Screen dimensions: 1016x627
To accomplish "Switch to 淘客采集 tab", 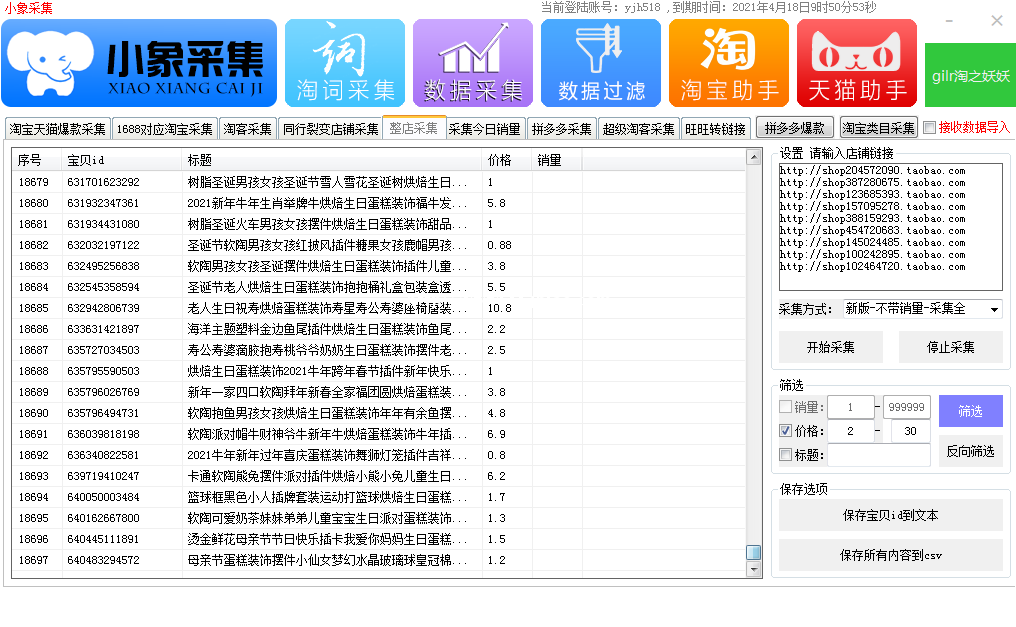I will 248,129.
